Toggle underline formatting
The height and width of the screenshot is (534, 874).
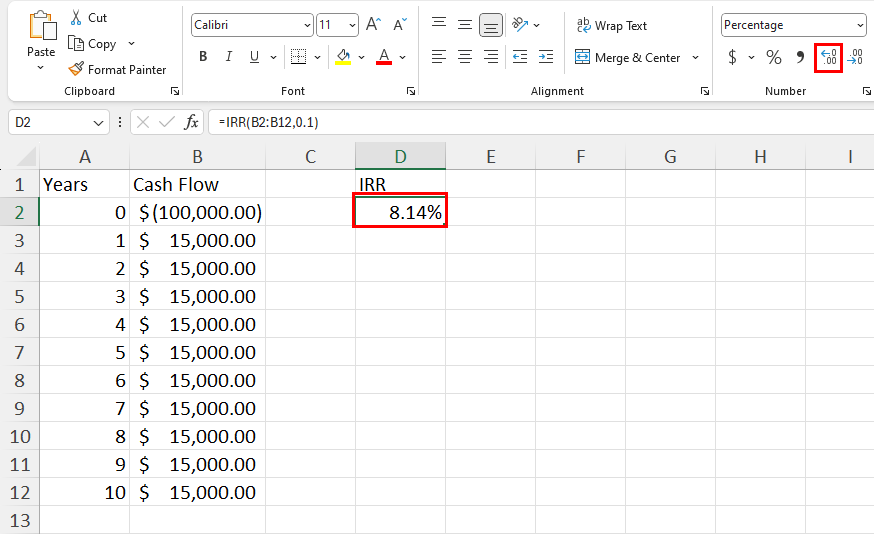254,56
